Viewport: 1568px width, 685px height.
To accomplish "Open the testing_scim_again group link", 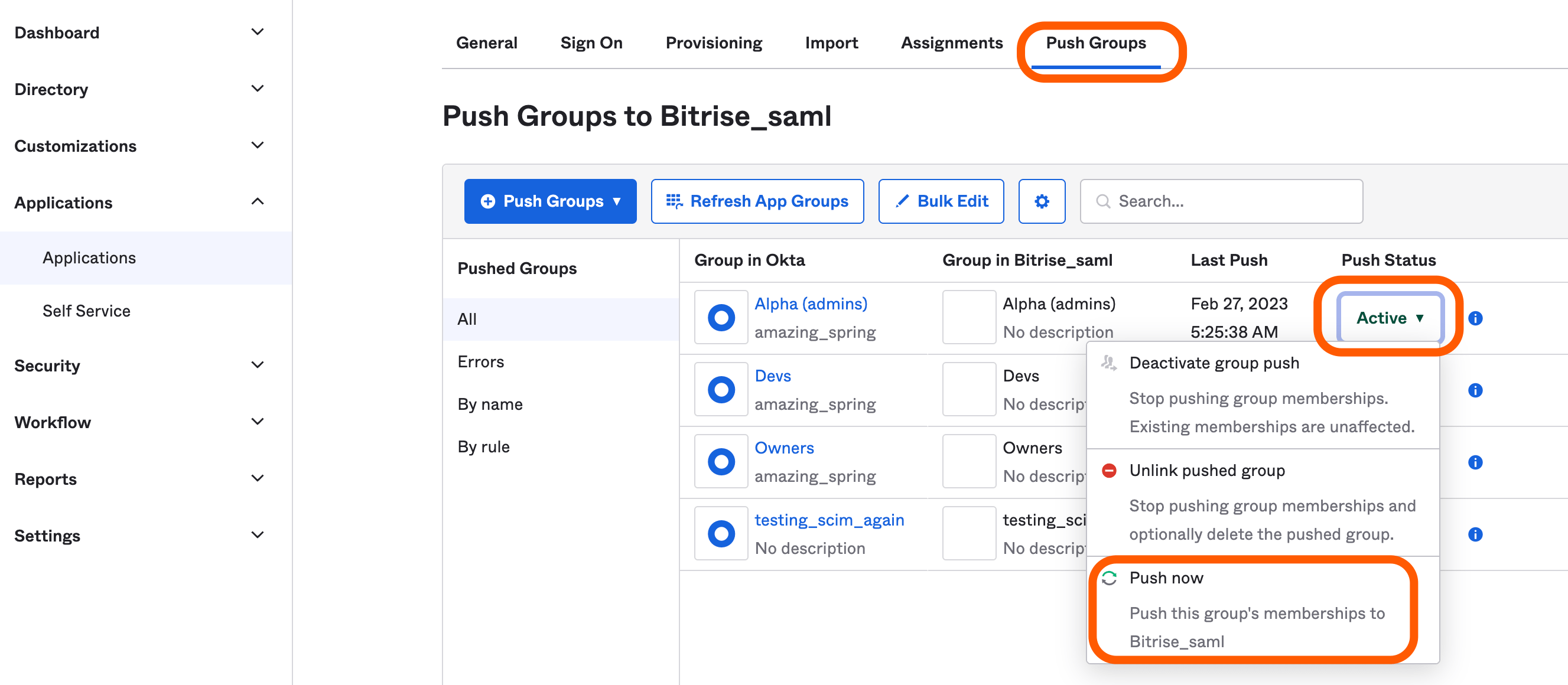I will (829, 520).
